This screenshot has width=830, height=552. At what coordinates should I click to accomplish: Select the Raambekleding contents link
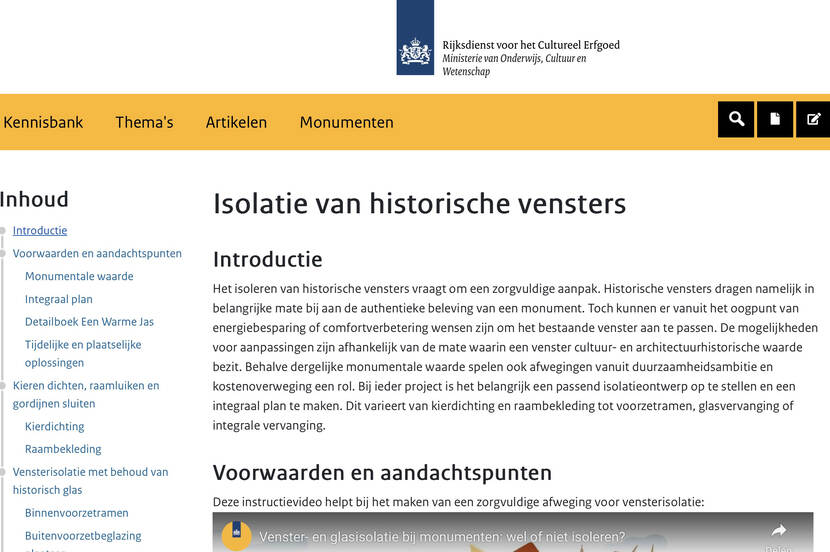(63, 449)
